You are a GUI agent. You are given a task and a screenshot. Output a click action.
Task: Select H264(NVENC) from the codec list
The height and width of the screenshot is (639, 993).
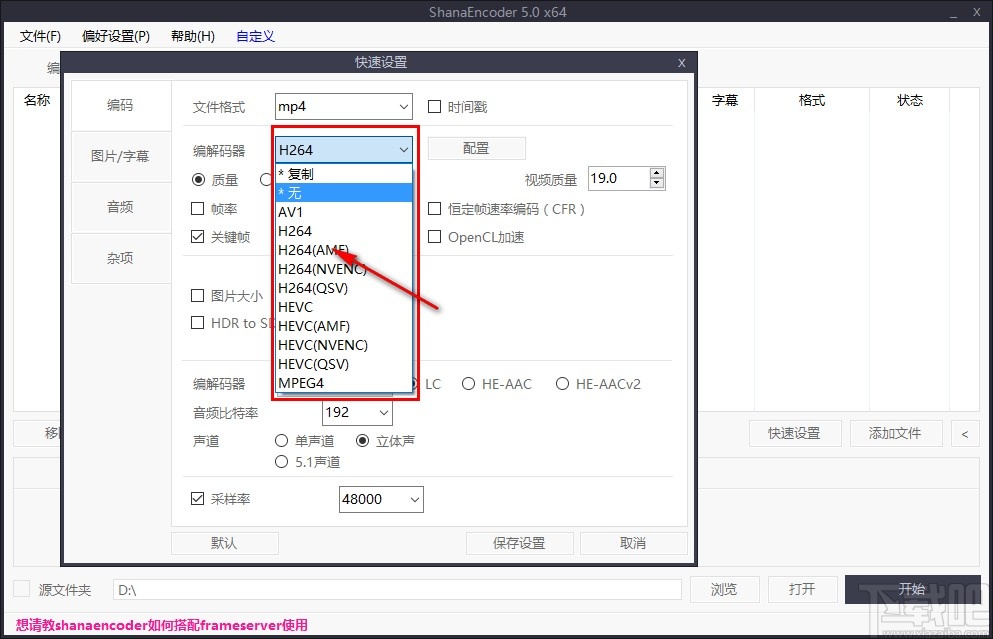[x=344, y=269]
